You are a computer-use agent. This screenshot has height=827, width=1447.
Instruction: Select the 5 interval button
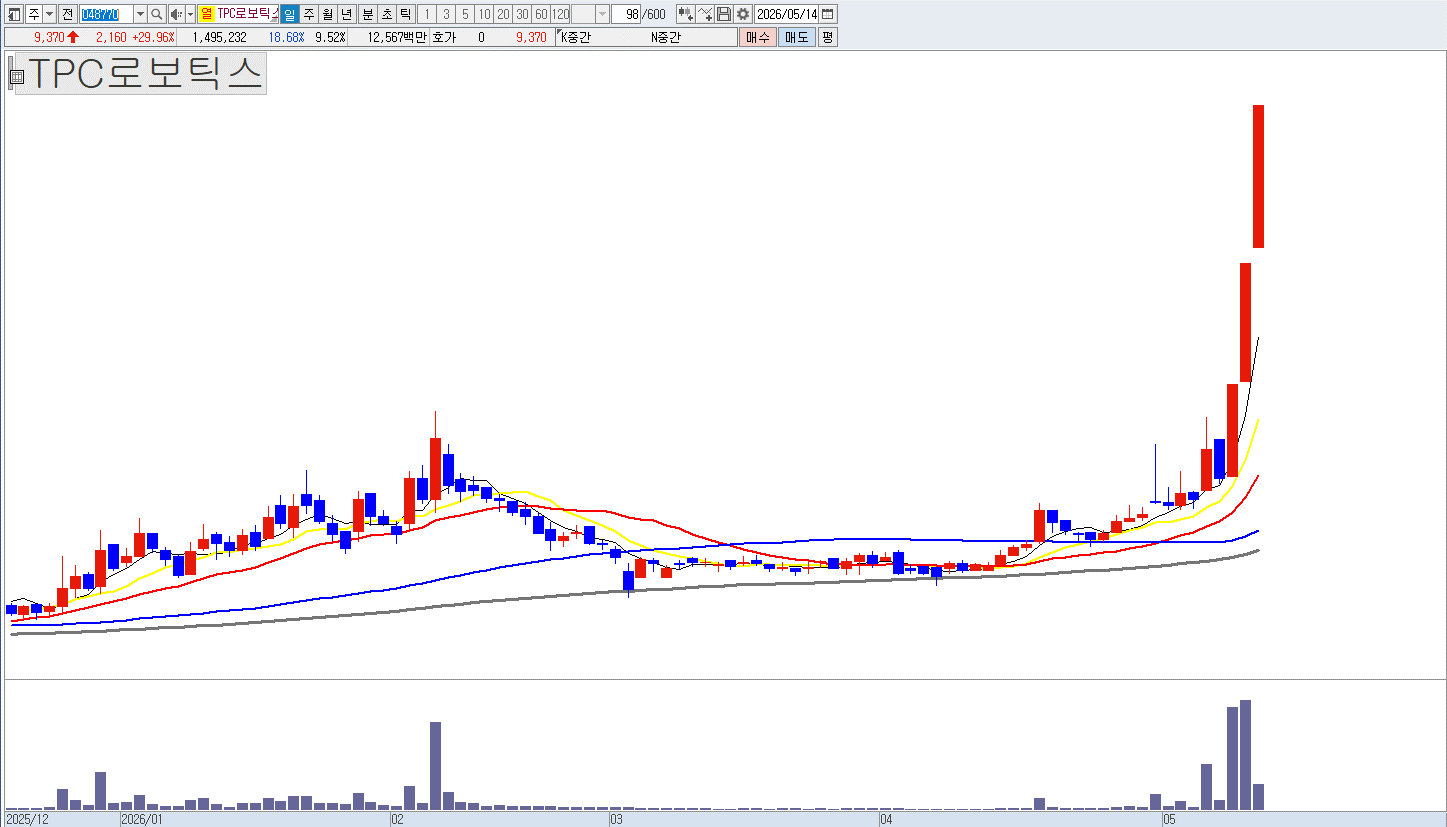tap(465, 14)
